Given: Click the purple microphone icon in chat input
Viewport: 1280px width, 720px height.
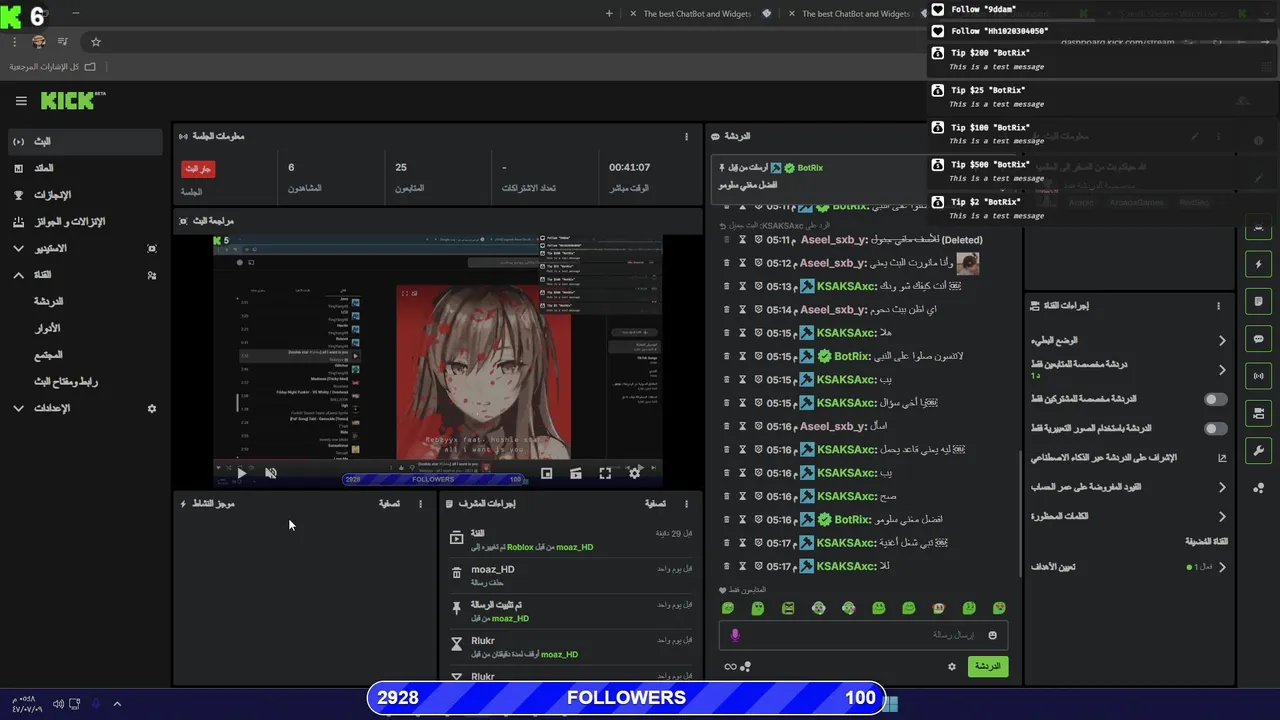Looking at the screenshot, I should 735,635.
